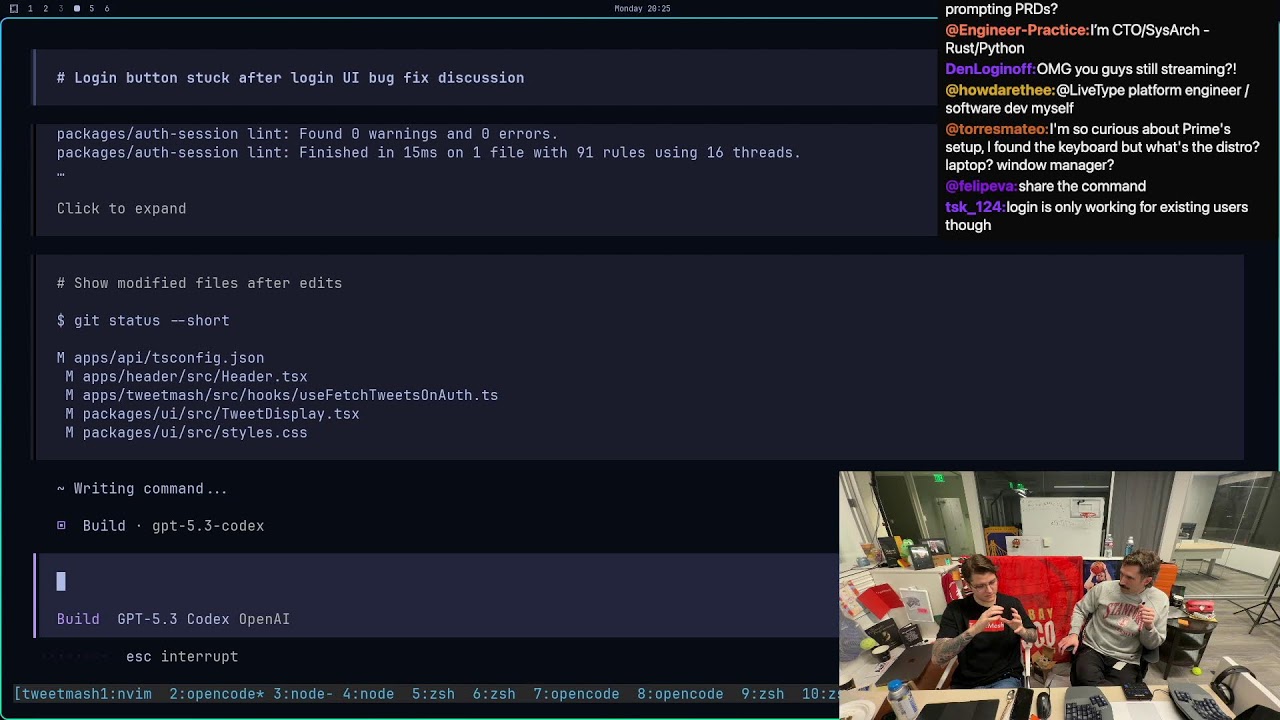Go to tmux window 7:opencode
The width and height of the screenshot is (1280, 720).
click(x=576, y=694)
